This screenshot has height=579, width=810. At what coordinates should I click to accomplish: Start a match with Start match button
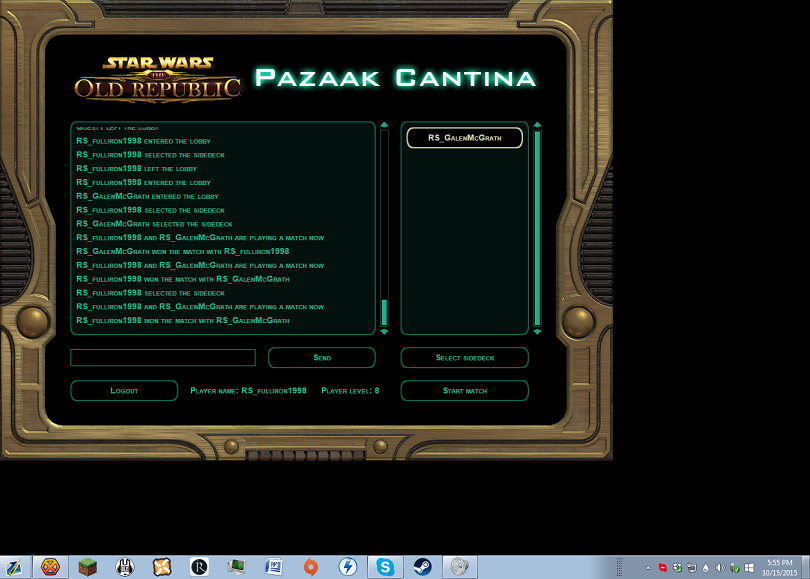tap(464, 391)
